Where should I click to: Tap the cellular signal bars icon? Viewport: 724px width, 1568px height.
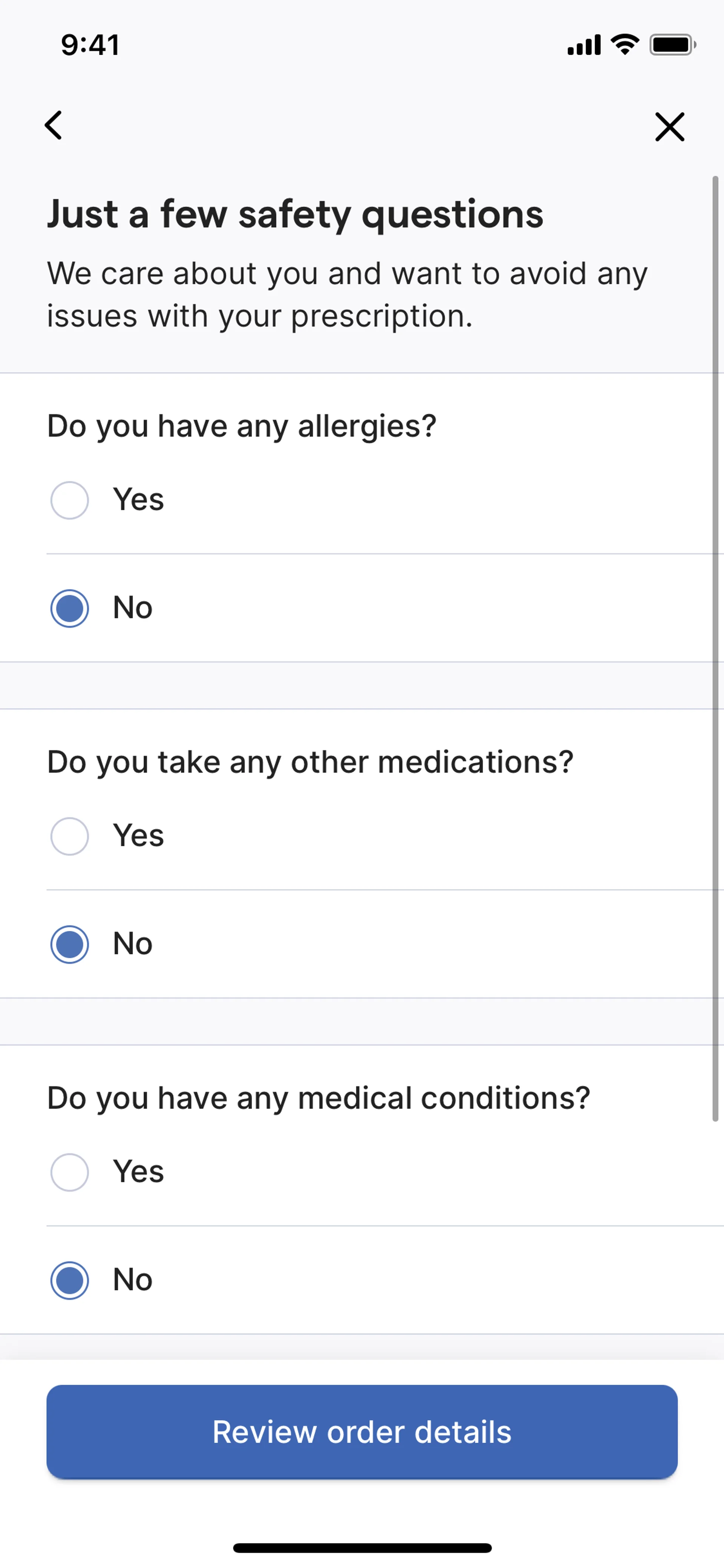(x=583, y=45)
